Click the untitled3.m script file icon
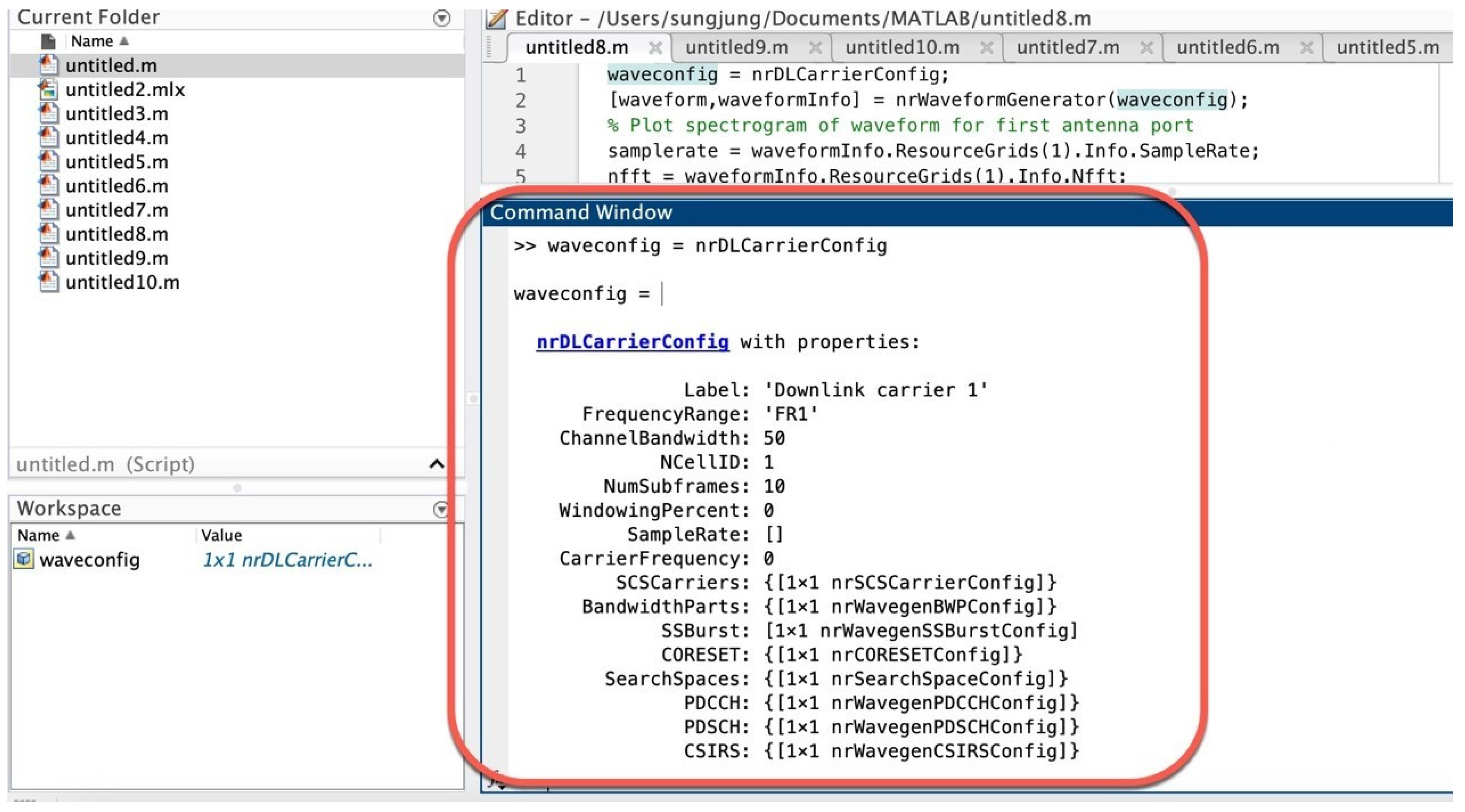 pos(48,114)
